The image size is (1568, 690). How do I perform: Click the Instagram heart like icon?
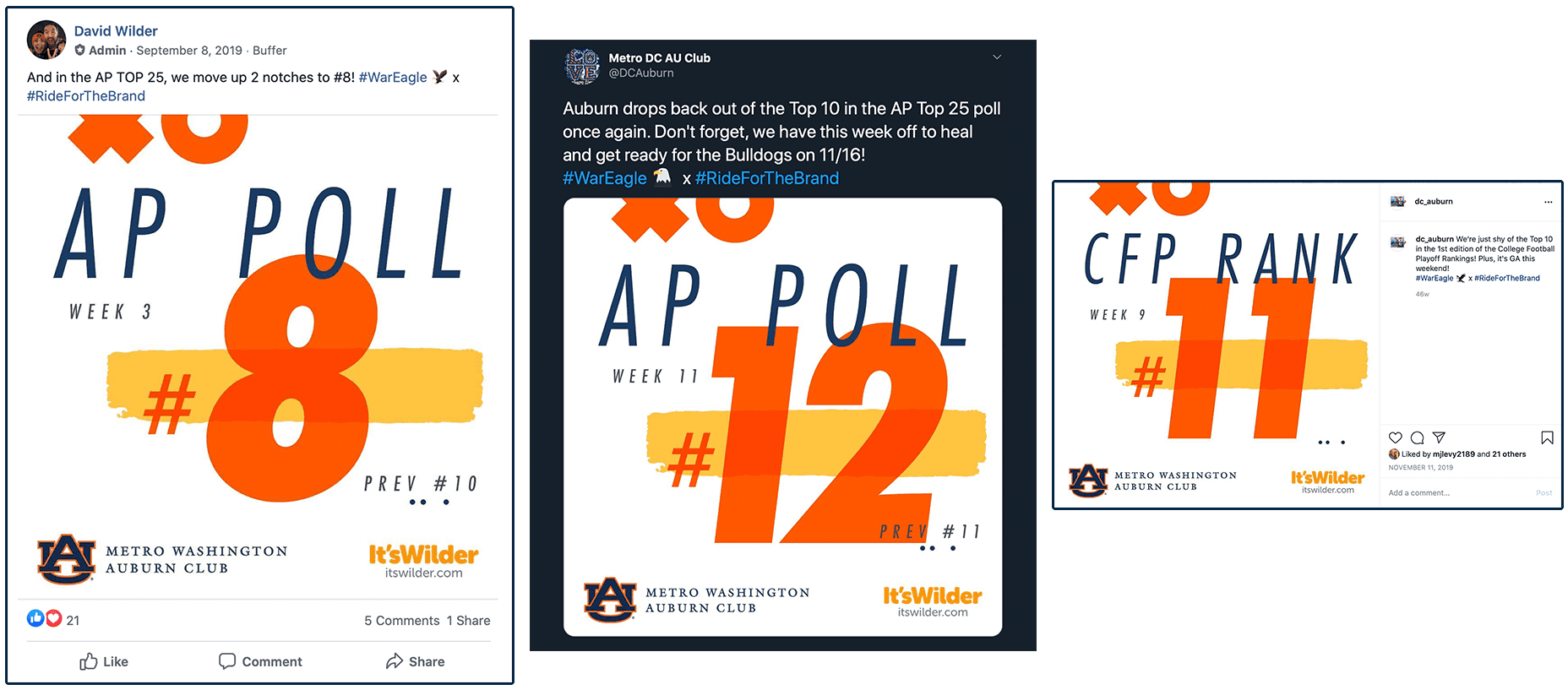[1395, 437]
